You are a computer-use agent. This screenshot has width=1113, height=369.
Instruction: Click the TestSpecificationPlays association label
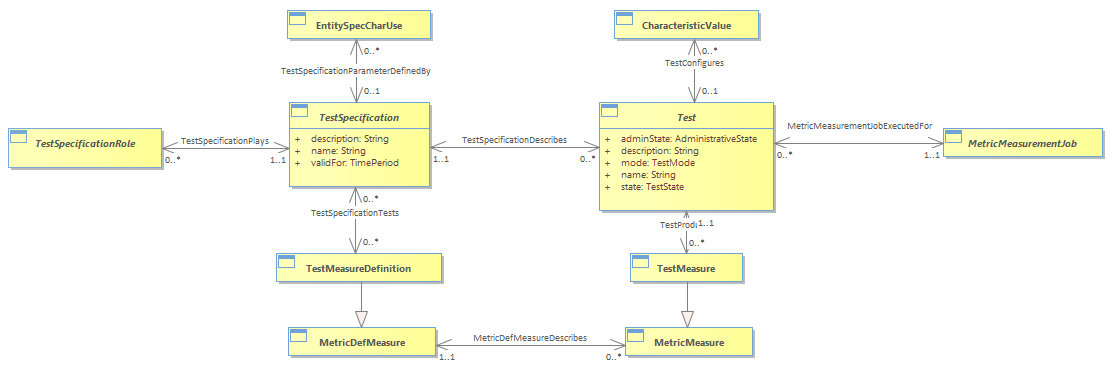pyautogui.click(x=224, y=141)
